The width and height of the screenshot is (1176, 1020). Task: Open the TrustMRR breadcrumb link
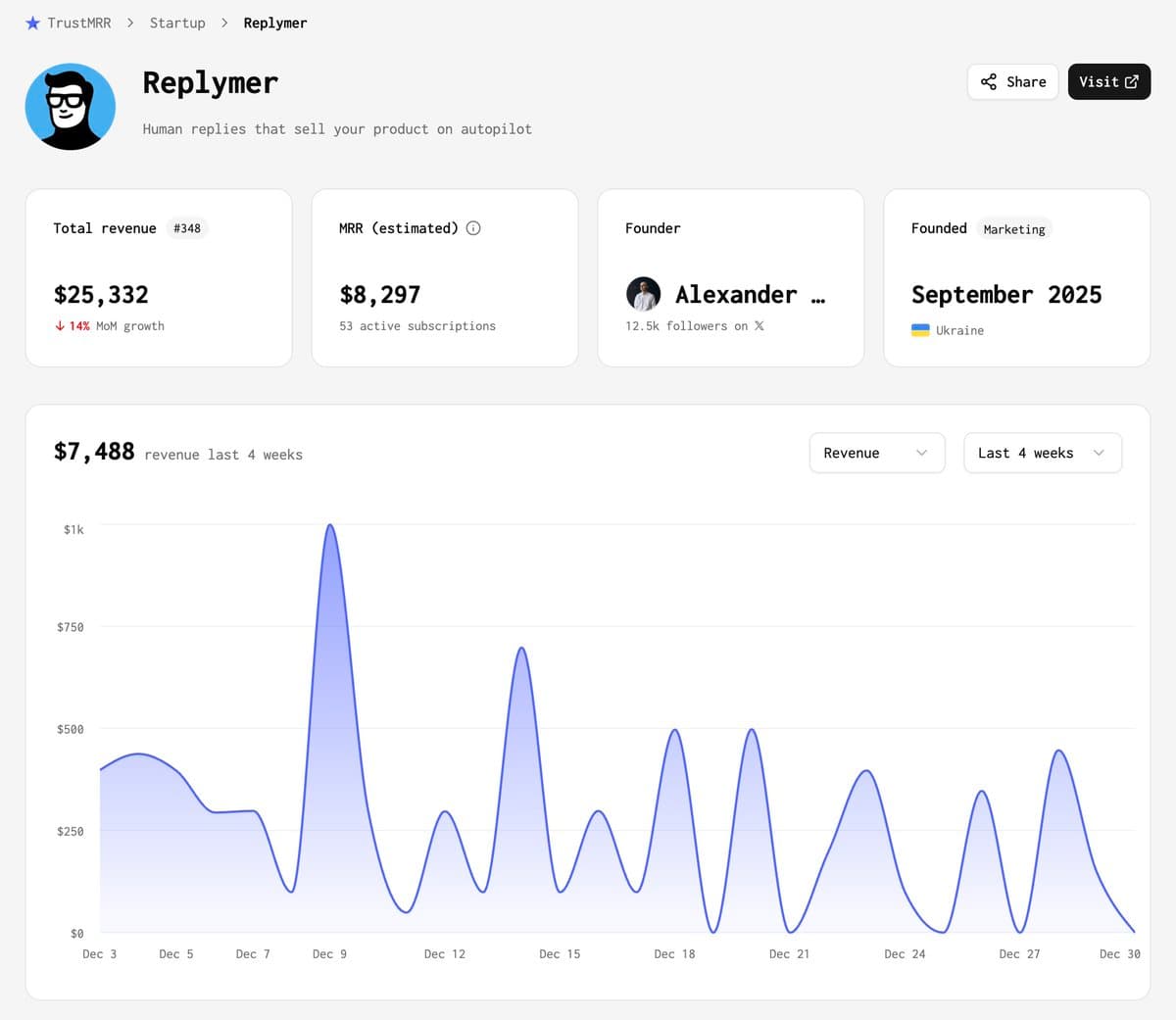[x=78, y=23]
